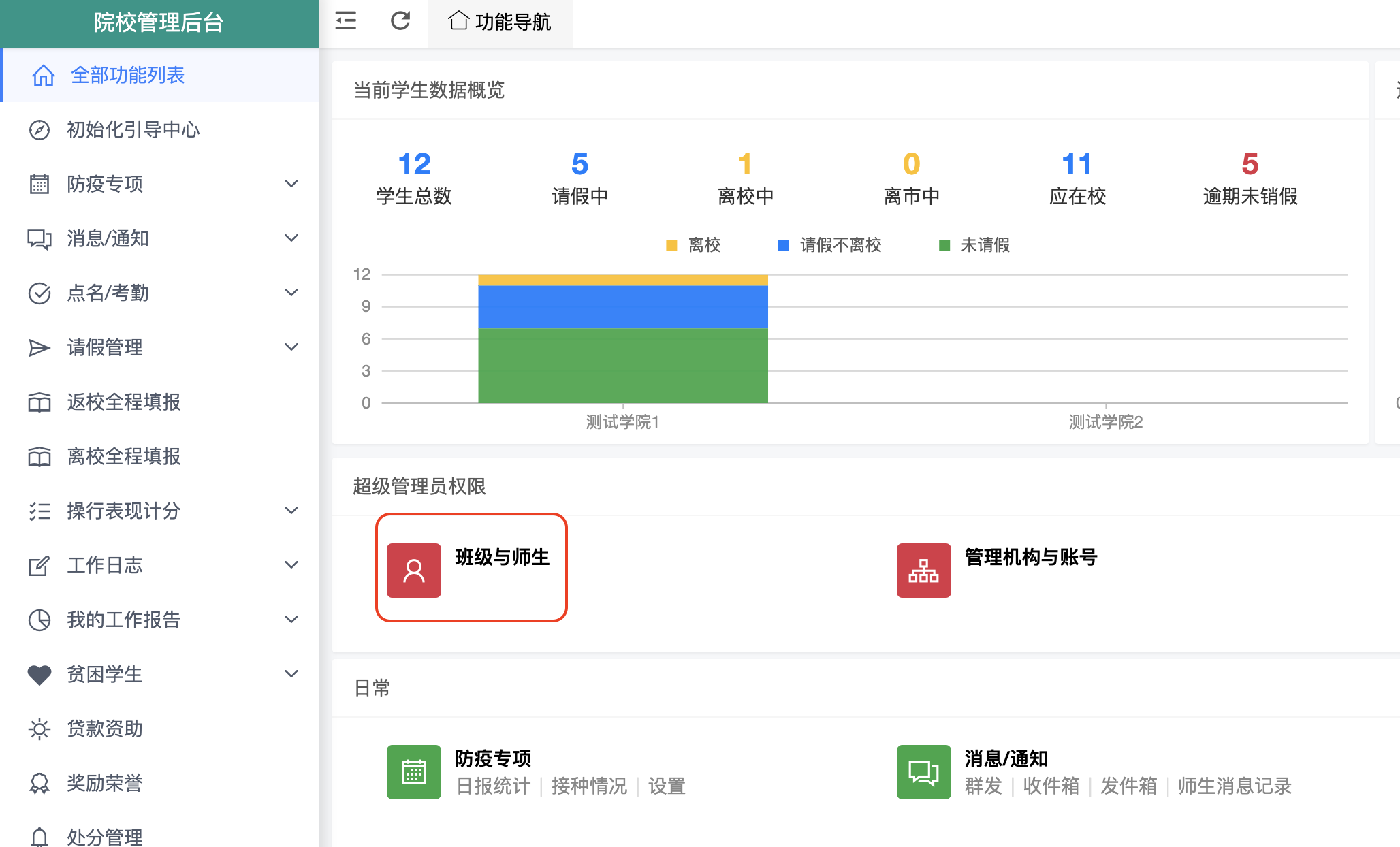Toggle the green 未请假 legend swatch
Screen dimensions: 1400x847
[944, 245]
